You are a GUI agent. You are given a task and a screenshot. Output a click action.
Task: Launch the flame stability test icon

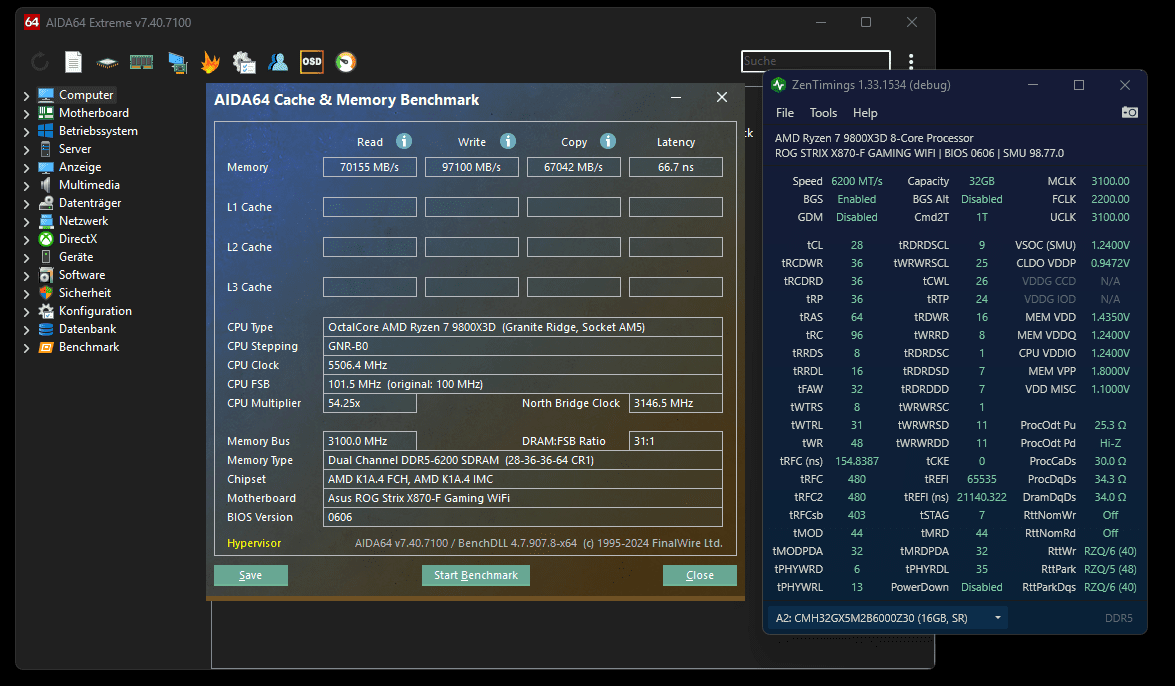point(211,62)
